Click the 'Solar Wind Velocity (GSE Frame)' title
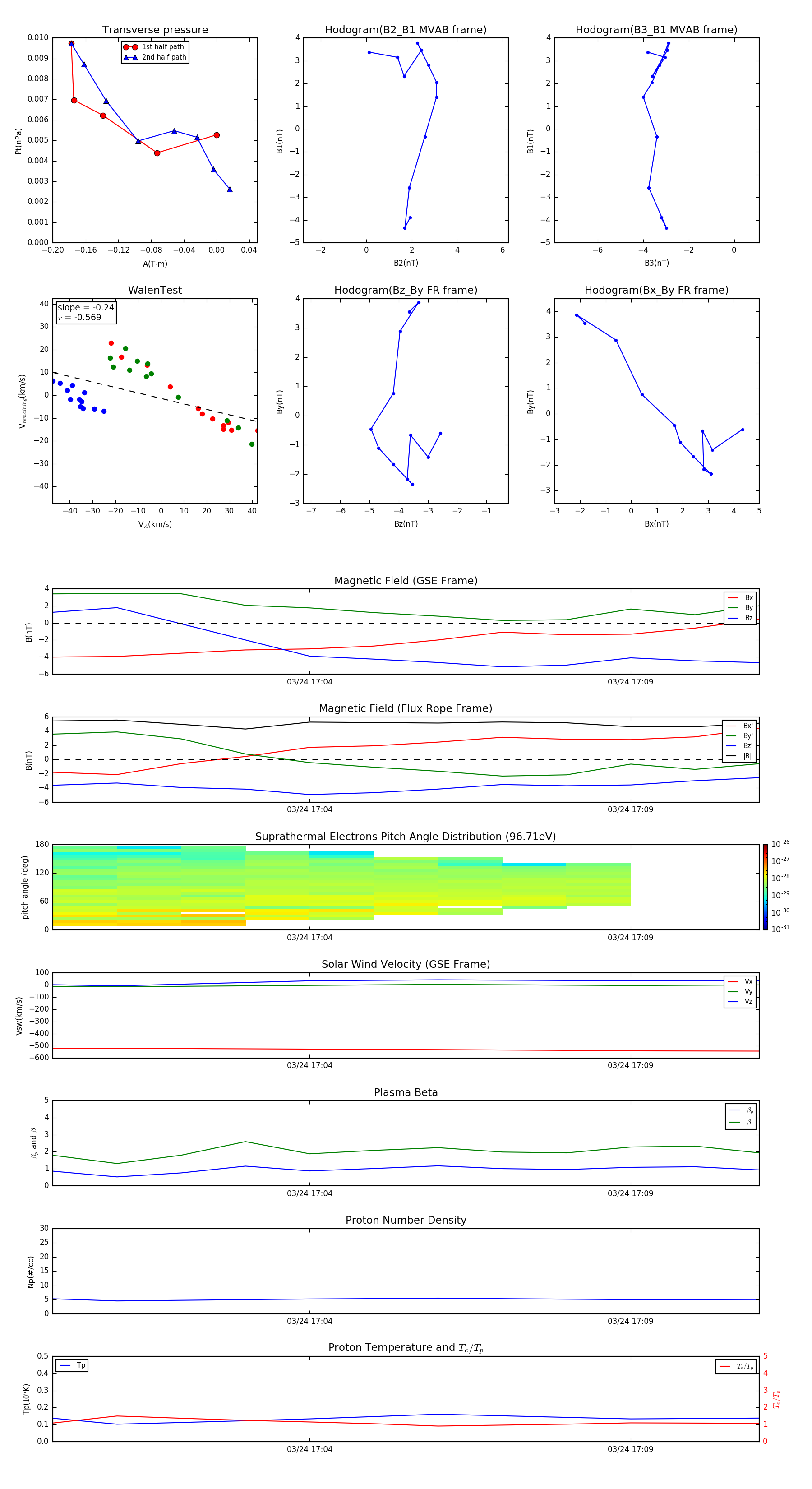 coord(406,965)
